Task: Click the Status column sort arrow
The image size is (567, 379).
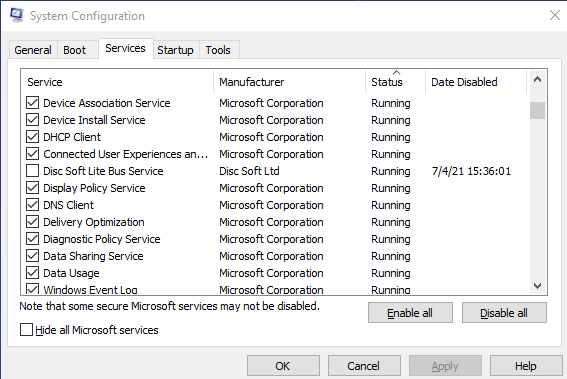Action: (x=396, y=72)
